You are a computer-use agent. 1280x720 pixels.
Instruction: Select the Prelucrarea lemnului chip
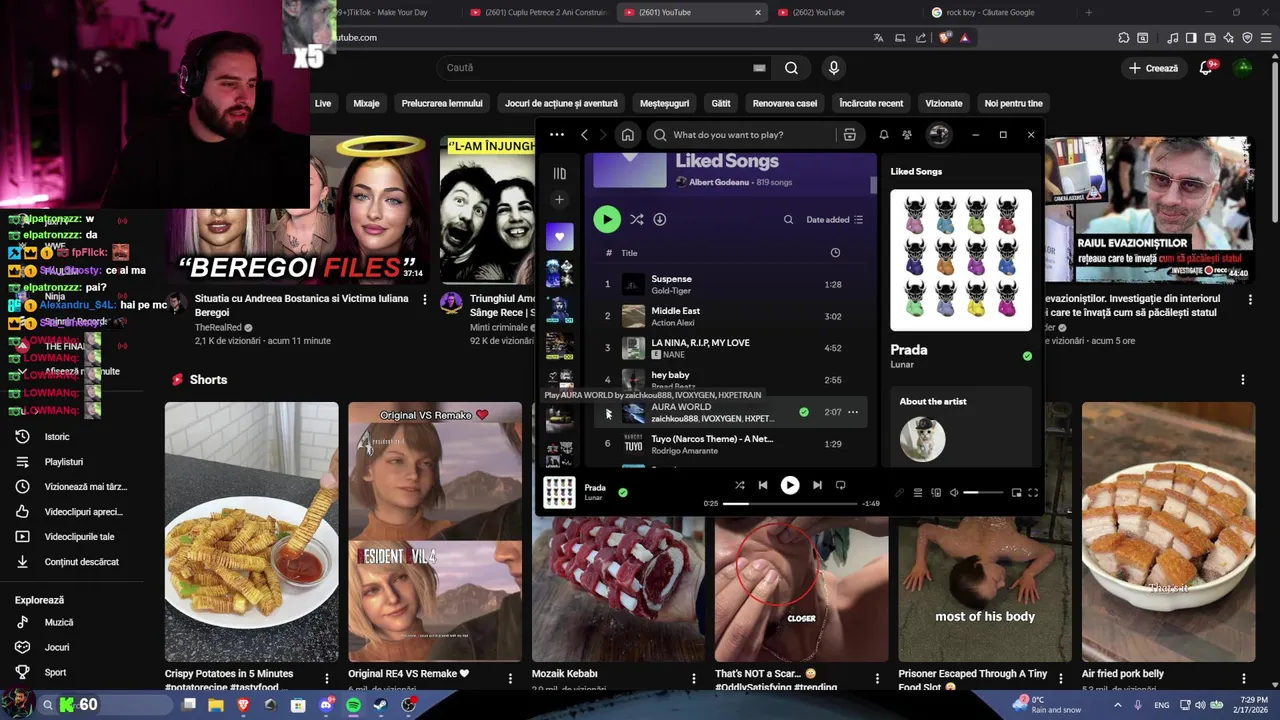coord(442,103)
